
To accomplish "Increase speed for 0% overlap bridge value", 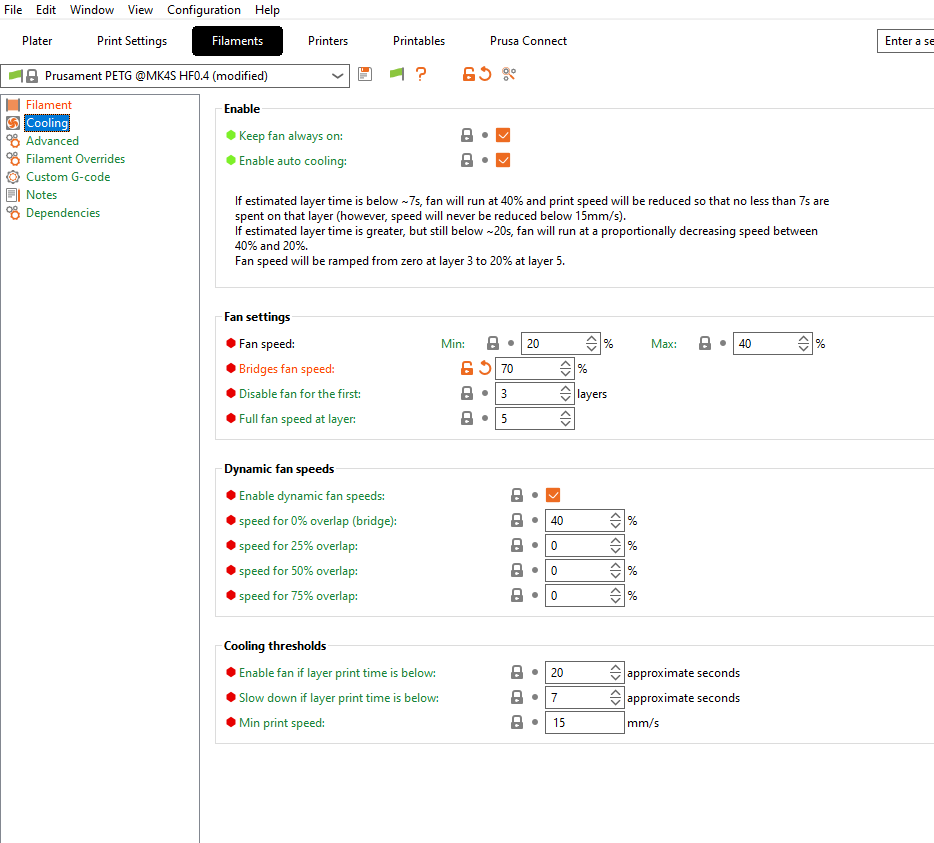I will [x=616, y=515].
